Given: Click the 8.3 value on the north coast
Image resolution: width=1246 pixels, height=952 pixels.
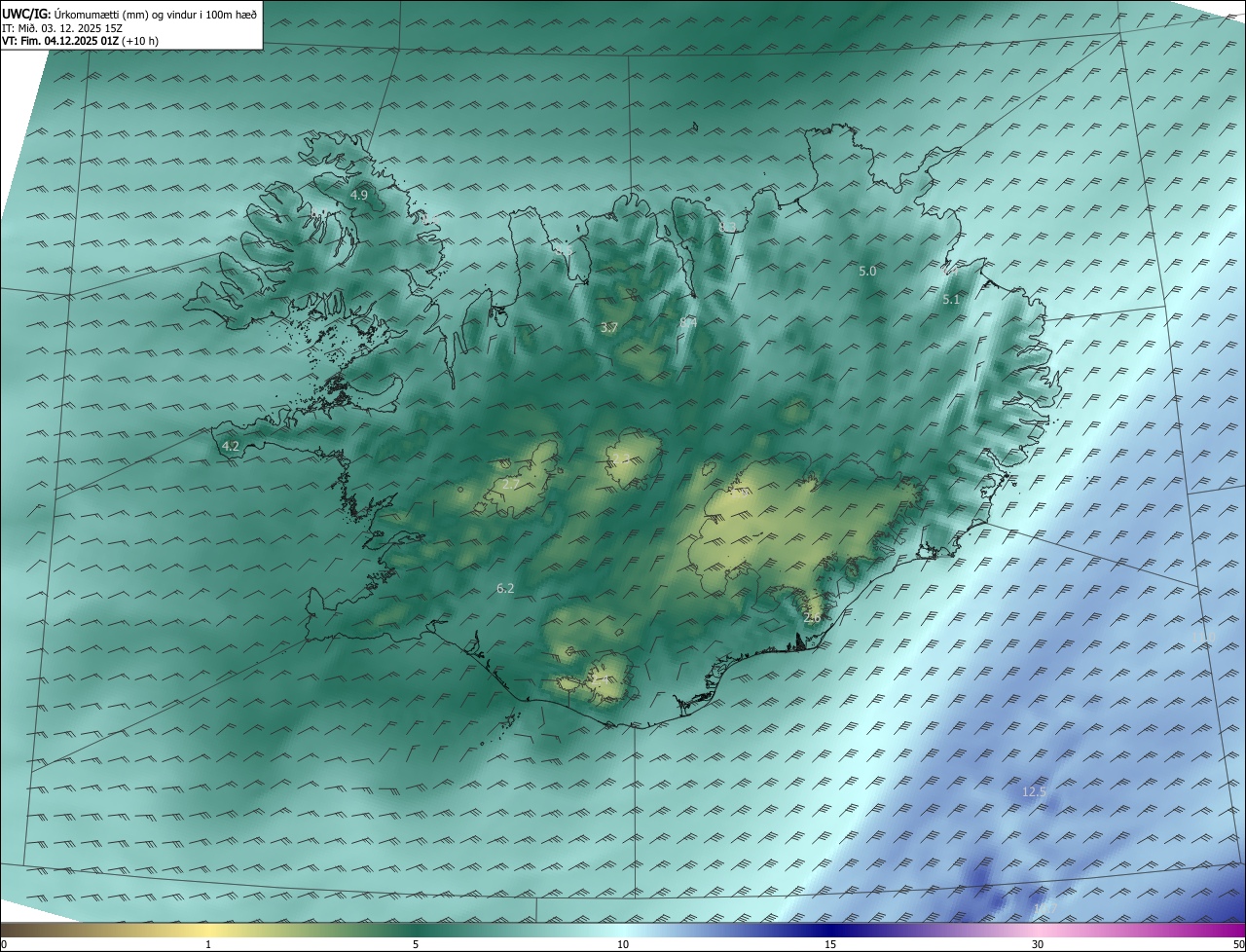Looking at the screenshot, I should pos(727,227).
